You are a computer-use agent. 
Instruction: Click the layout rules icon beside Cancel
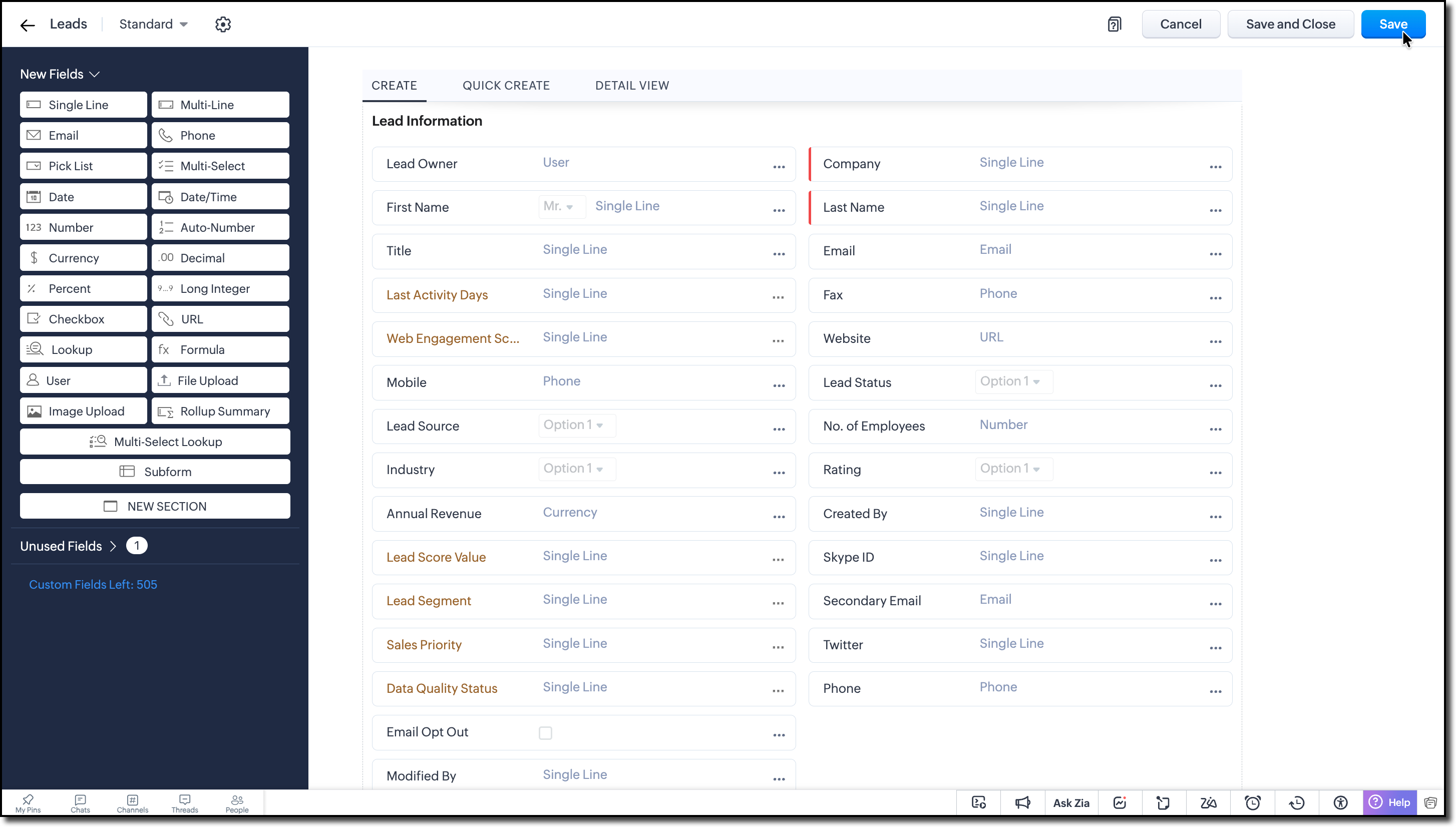1114,25
